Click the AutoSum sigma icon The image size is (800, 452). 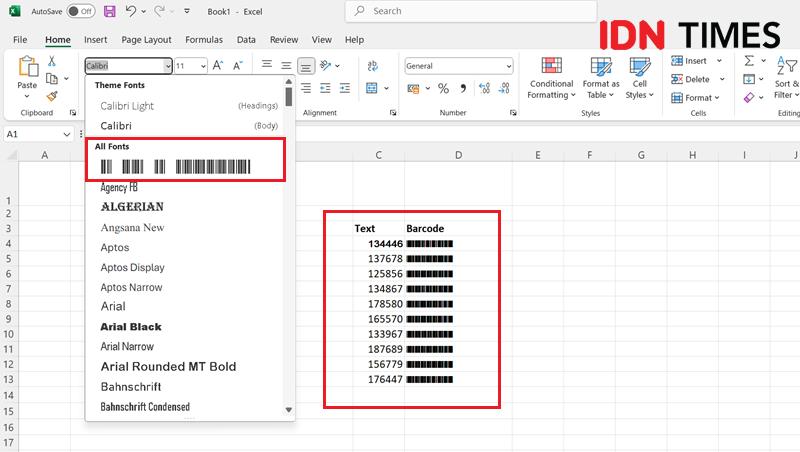tap(748, 61)
